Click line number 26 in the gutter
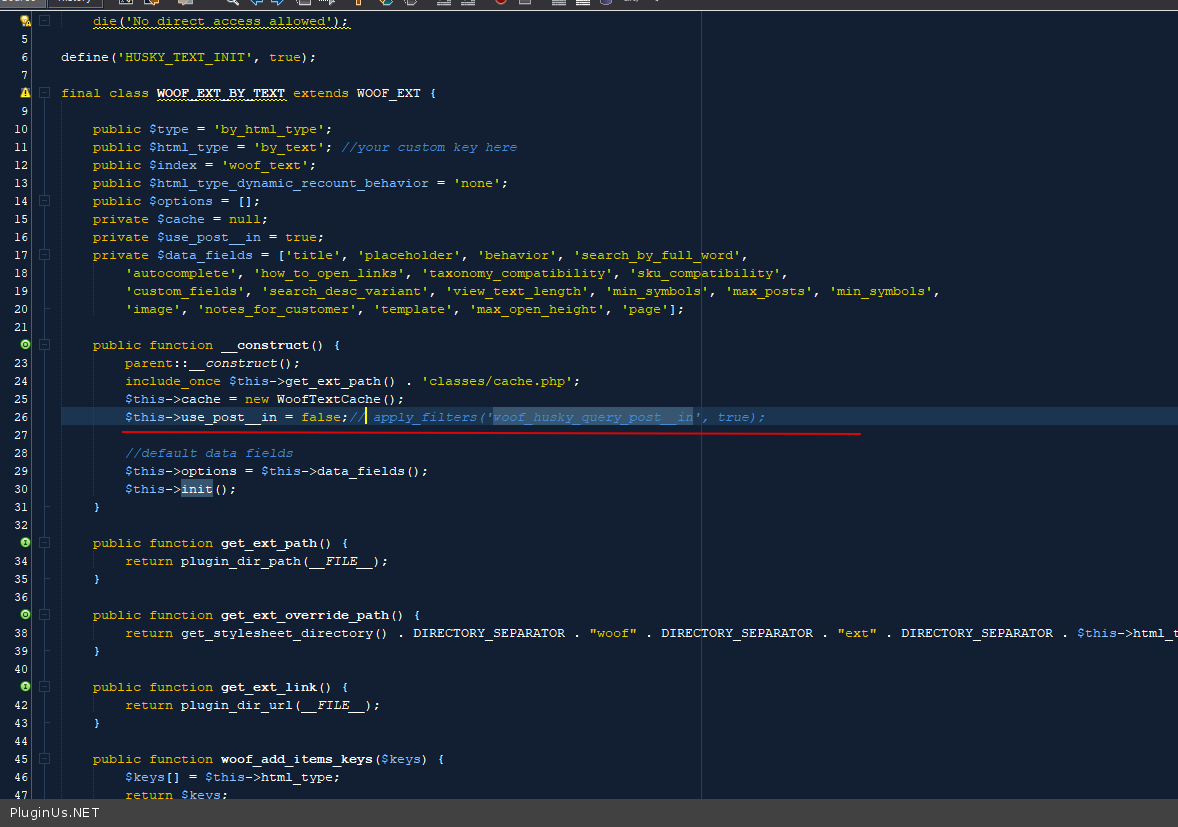The height and width of the screenshot is (827, 1178). [x=21, y=417]
